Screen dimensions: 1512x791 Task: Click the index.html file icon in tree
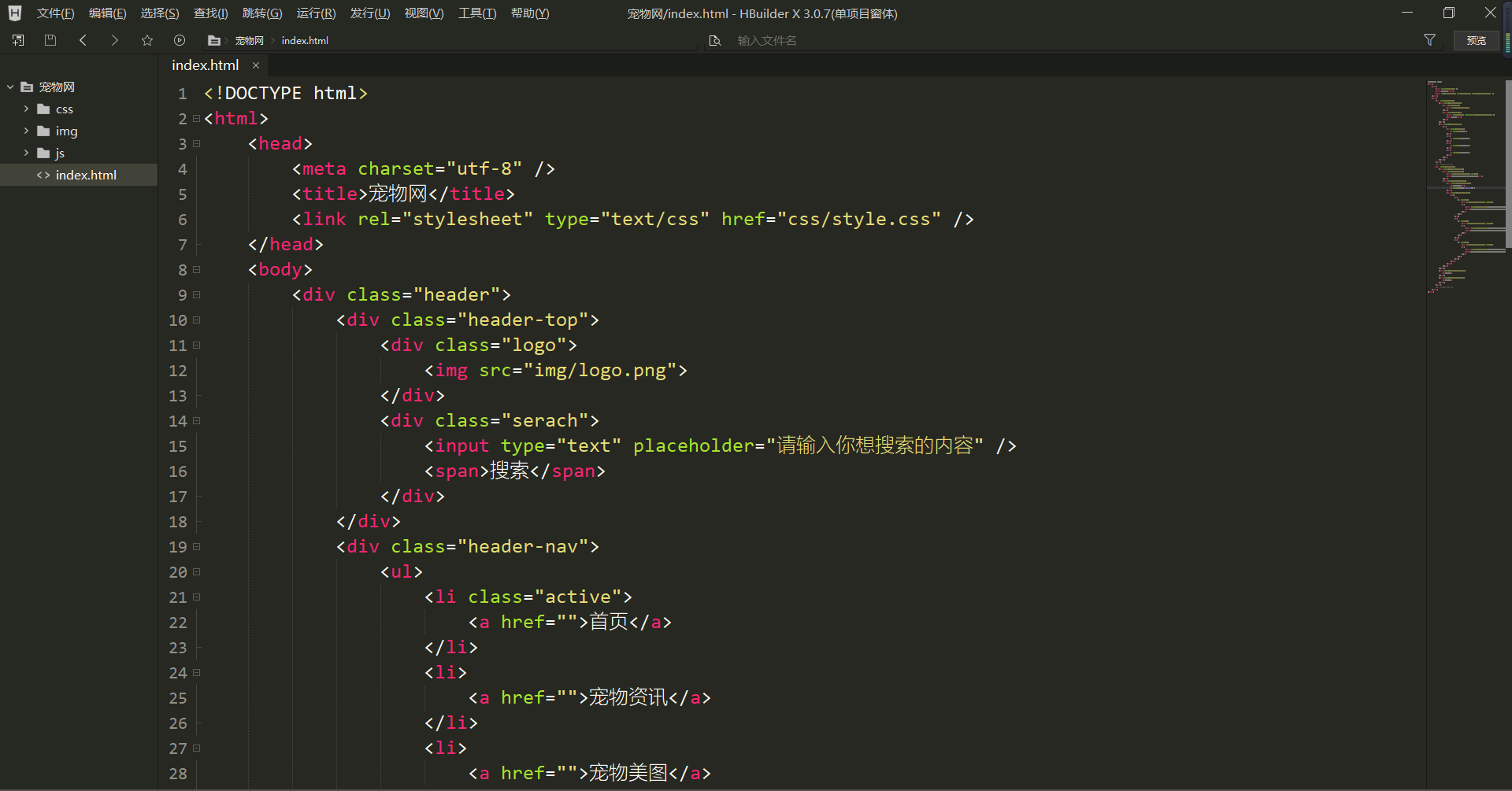(43, 175)
